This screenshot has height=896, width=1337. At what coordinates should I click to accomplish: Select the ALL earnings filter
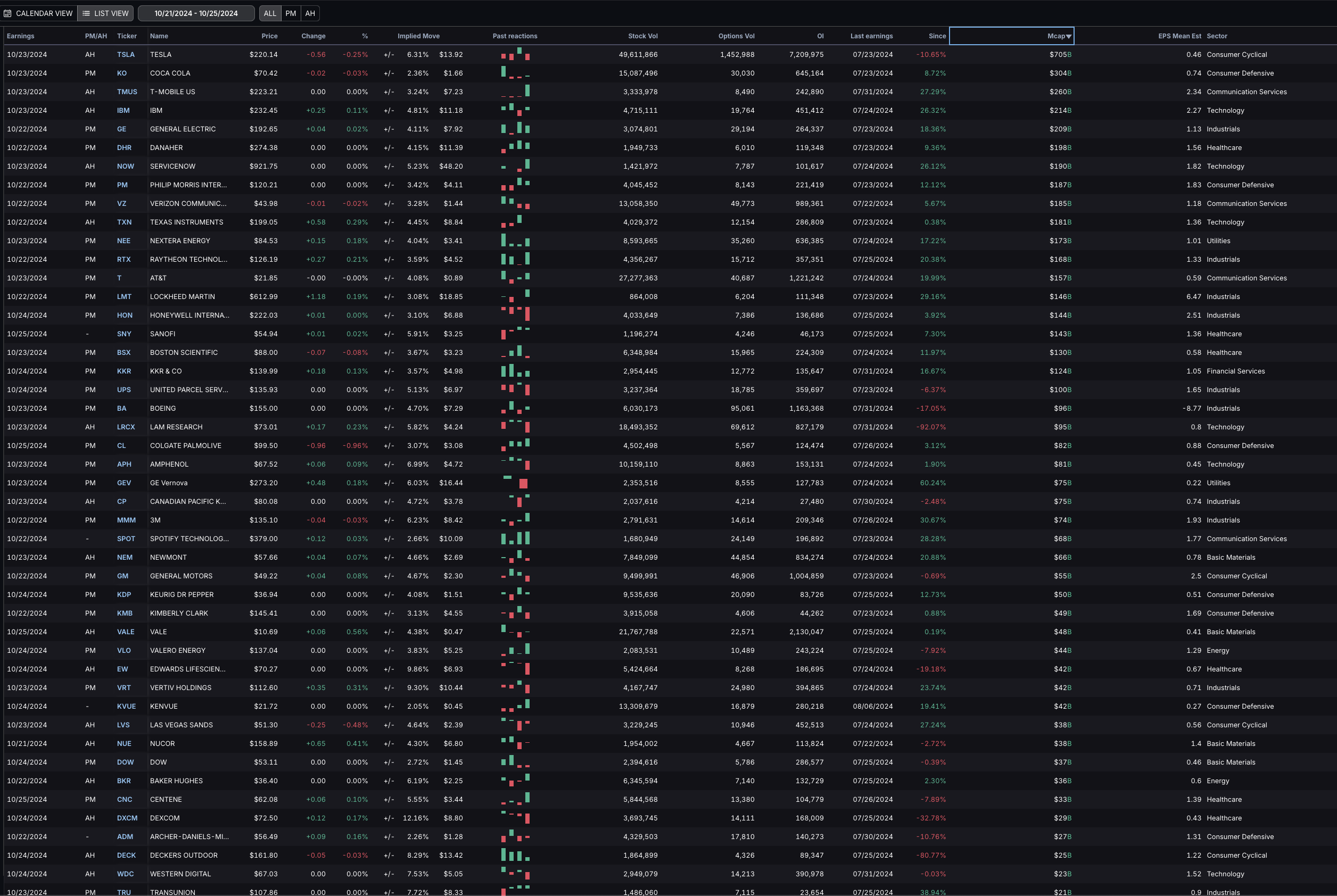(270, 13)
